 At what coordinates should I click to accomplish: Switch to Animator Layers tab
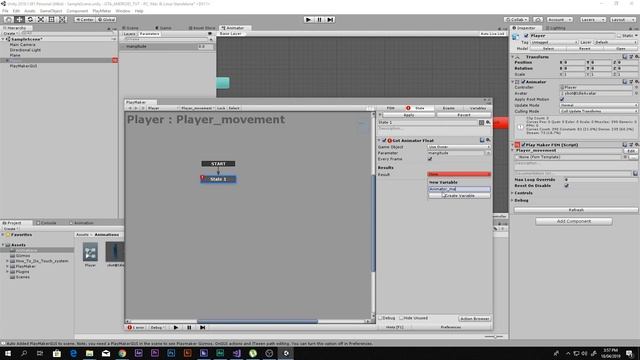click(129, 34)
